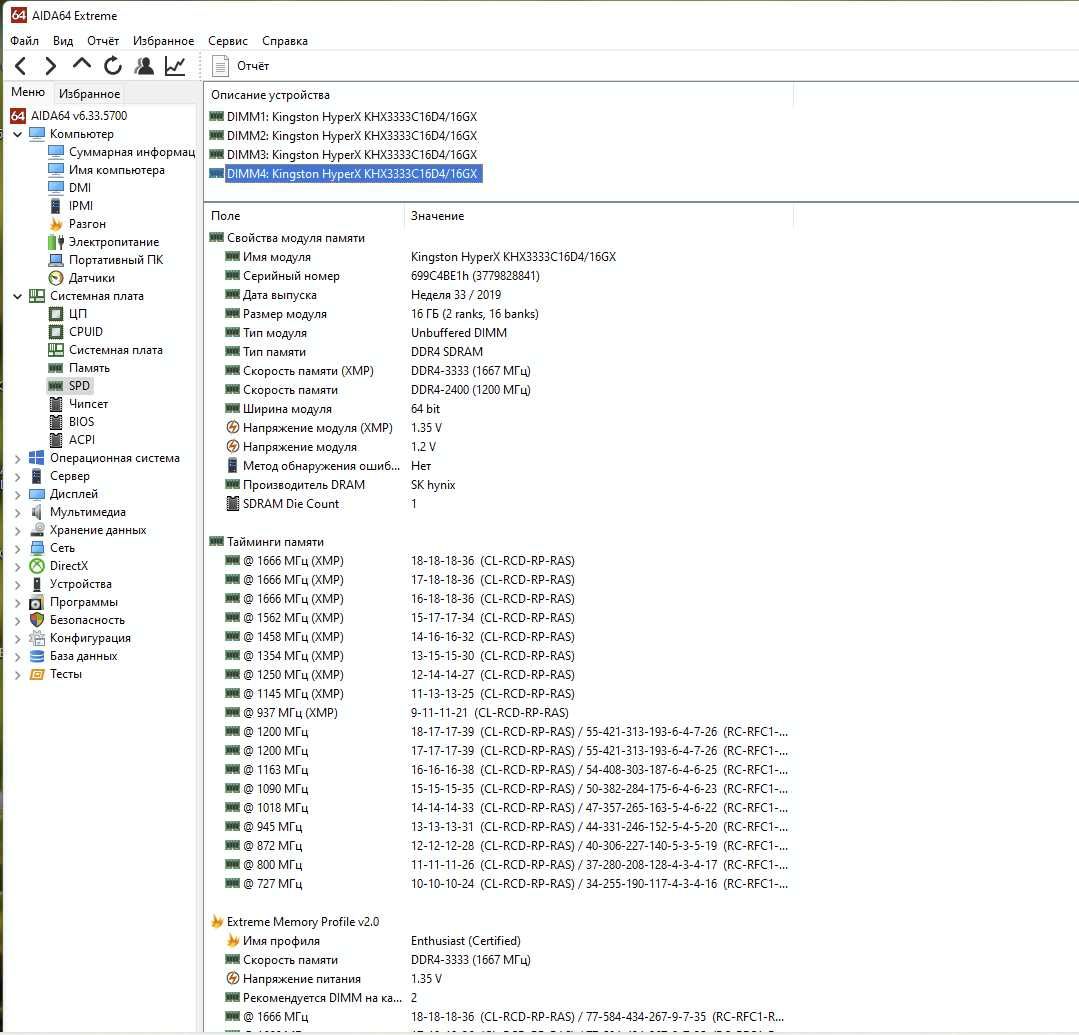Open the Файл menu
1079x1035 pixels.
(24, 41)
